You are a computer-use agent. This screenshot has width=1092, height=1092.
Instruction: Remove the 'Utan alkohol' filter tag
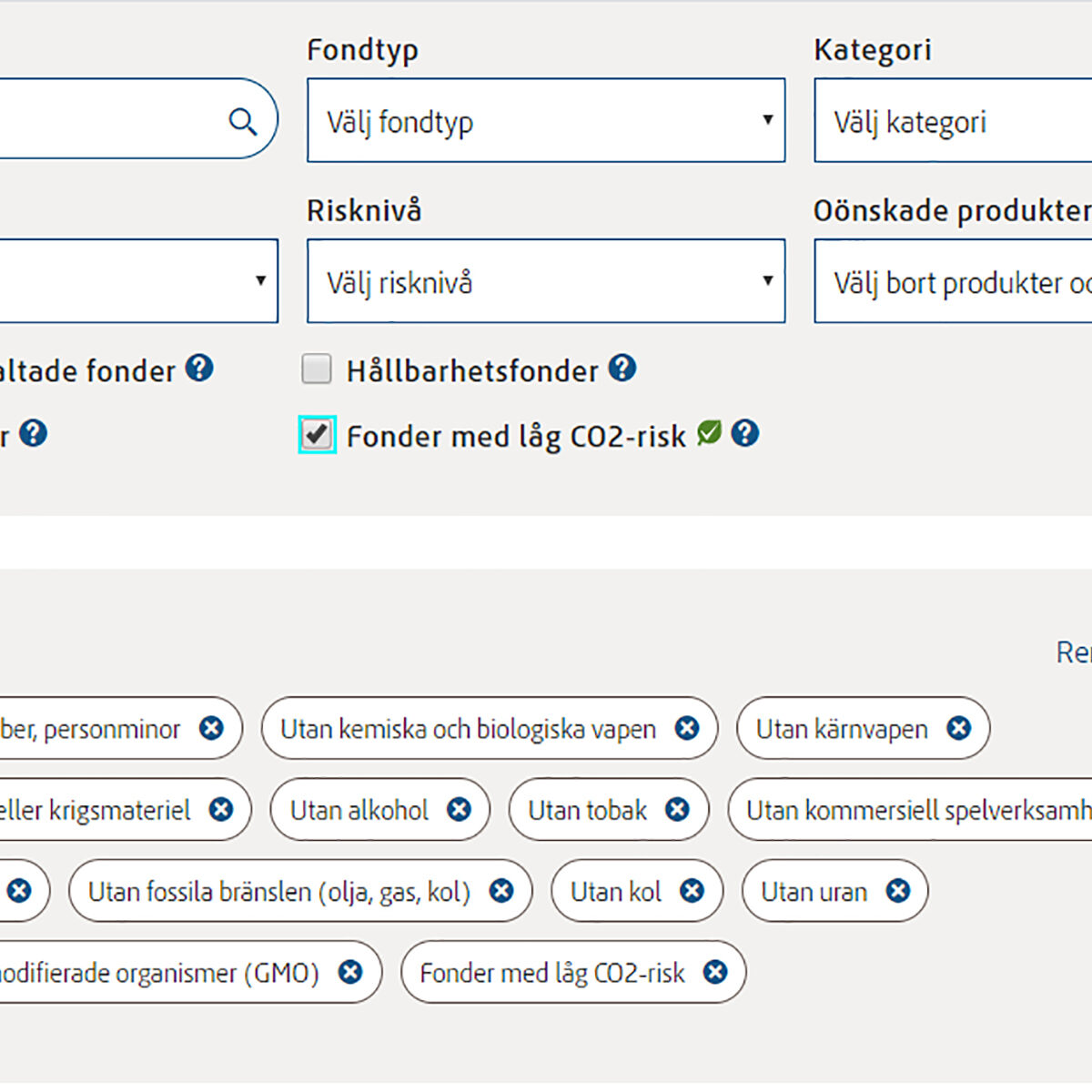point(459,809)
